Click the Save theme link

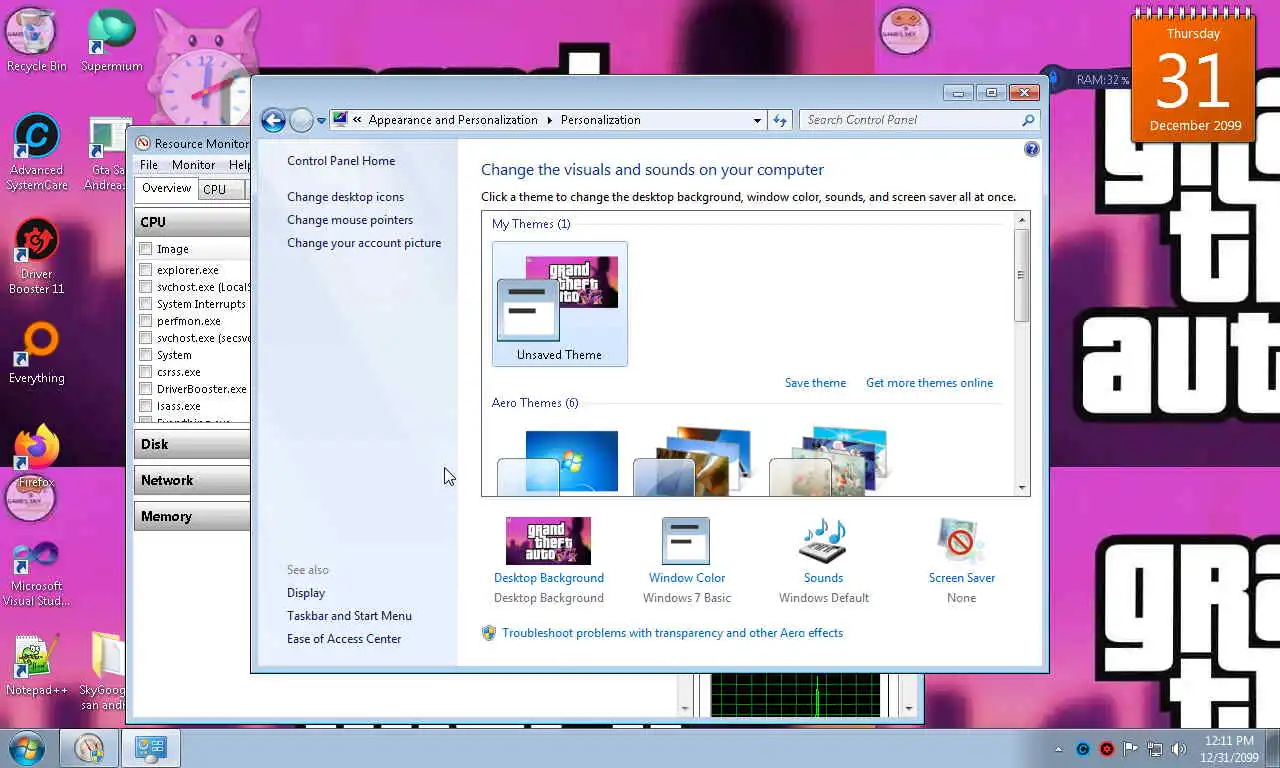(815, 383)
